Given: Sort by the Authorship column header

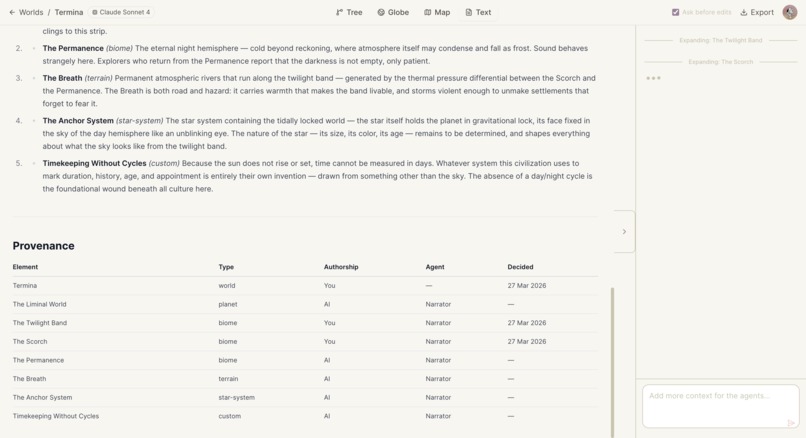Looking at the screenshot, I should click(x=341, y=267).
